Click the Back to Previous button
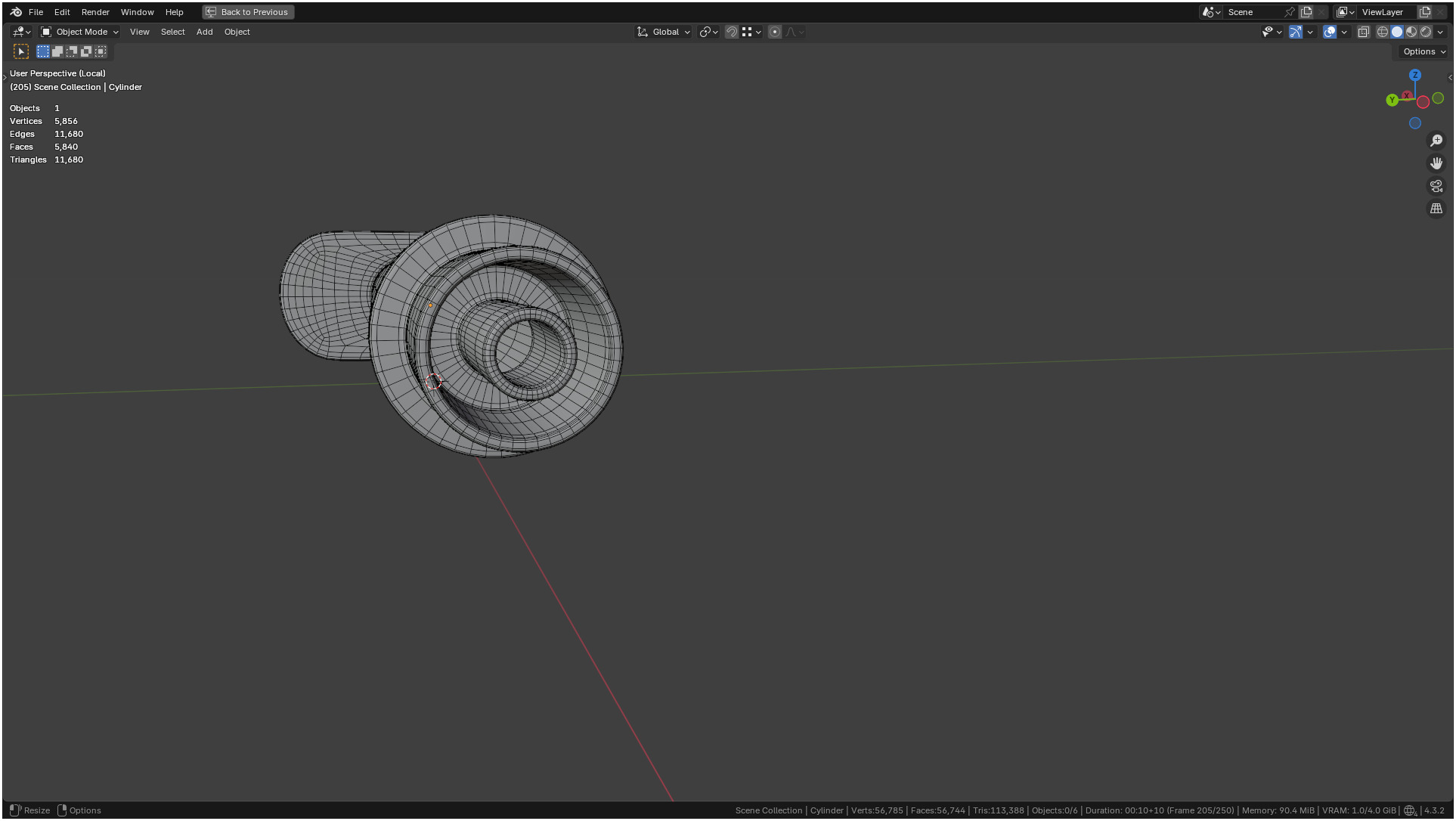The image size is (1456, 821). click(248, 12)
